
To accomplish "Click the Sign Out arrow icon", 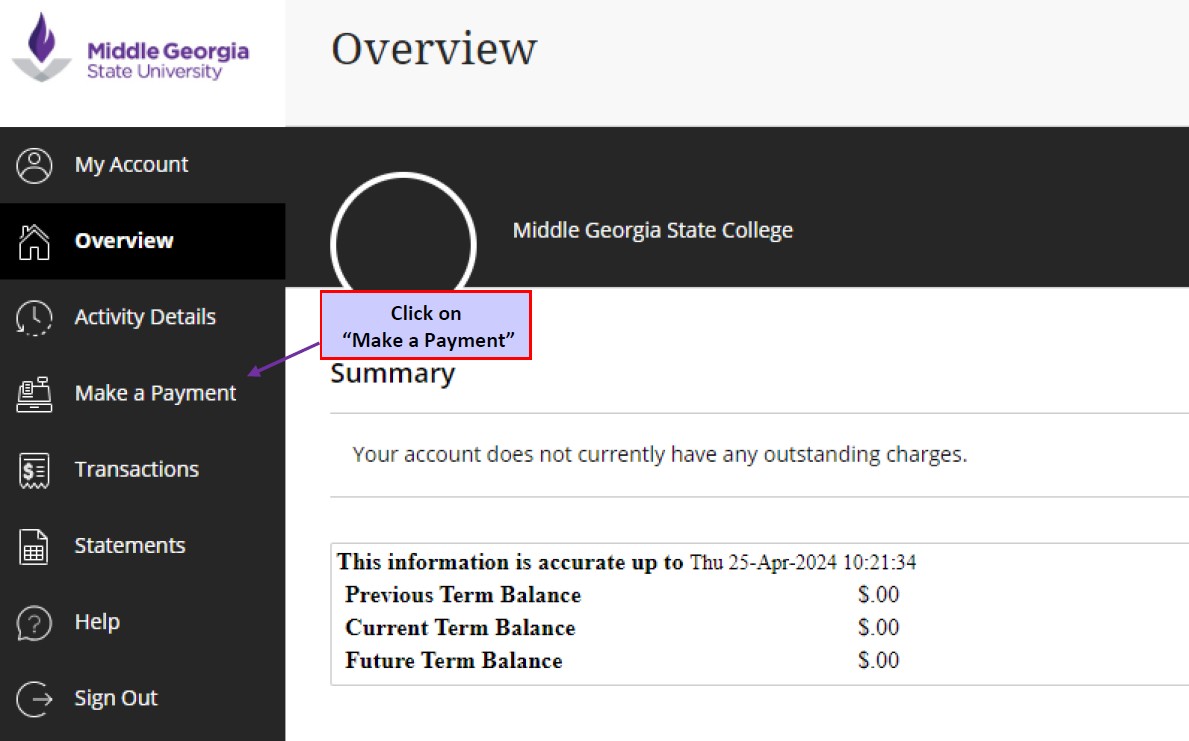I will coord(34,699).
